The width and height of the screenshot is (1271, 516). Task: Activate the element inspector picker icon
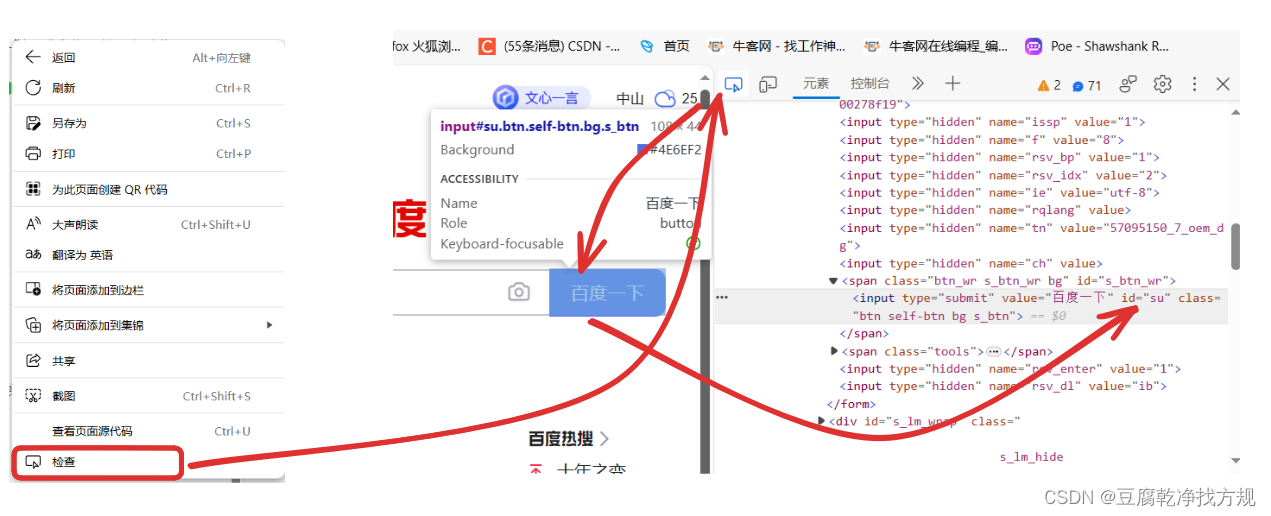[734, 84]
